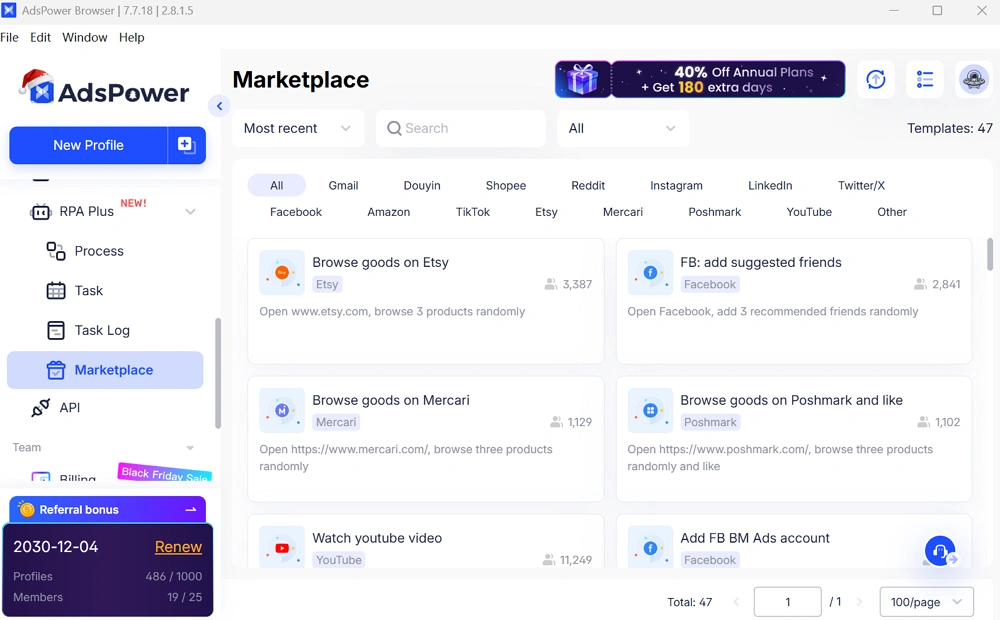The image size is (1000, 620).
Task: Click inside the template Search field
Action: (460, 128)
